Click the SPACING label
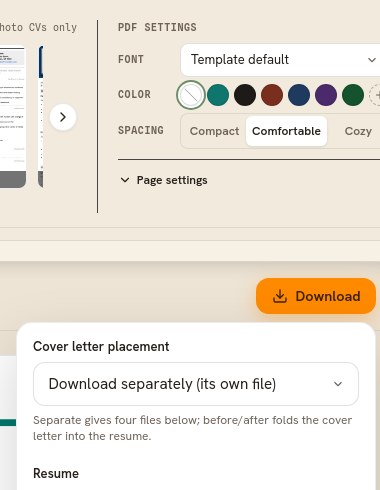The width and height of the screenshot is (380, 490). tap(141, 130)
